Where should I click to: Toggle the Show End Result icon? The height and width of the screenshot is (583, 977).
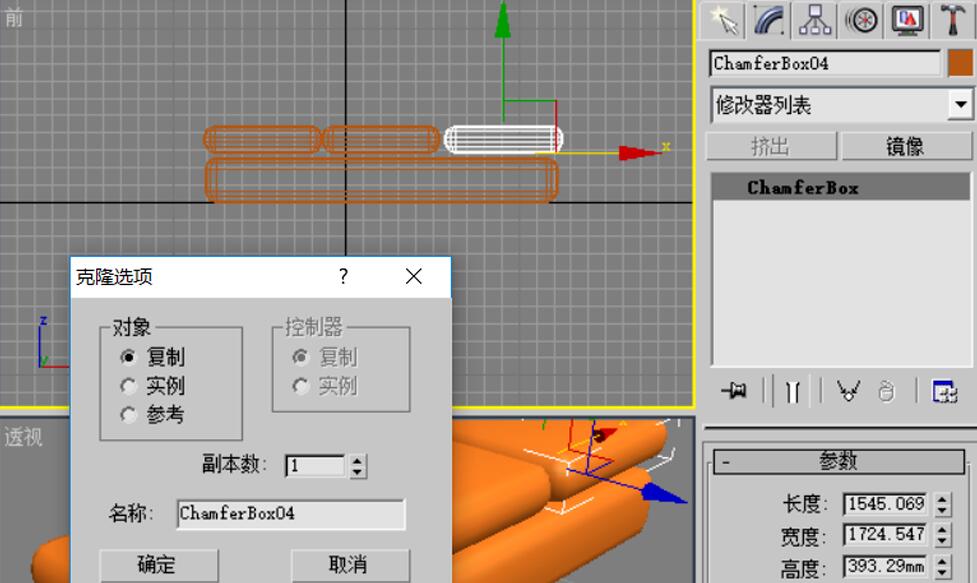790,392
